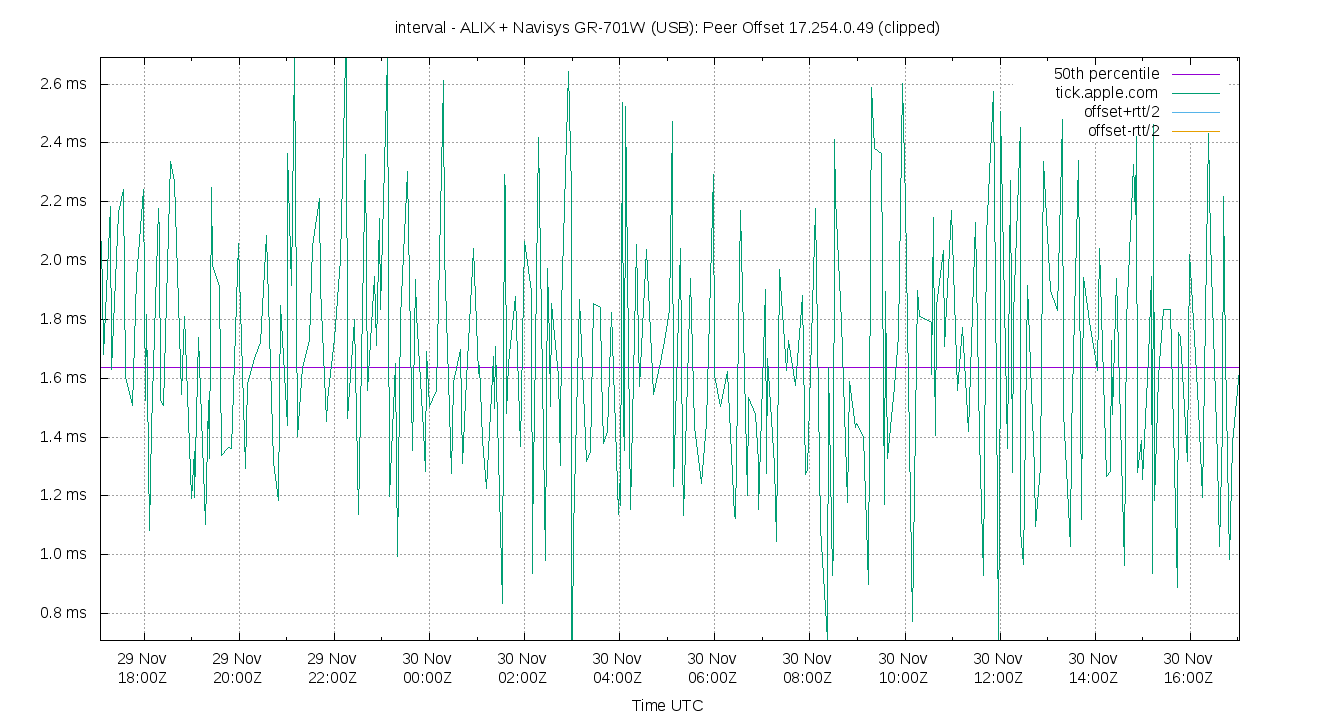Click the legend line sample next to tick.apple.com
1340x720 pixels.
(x=1195, y=93)
